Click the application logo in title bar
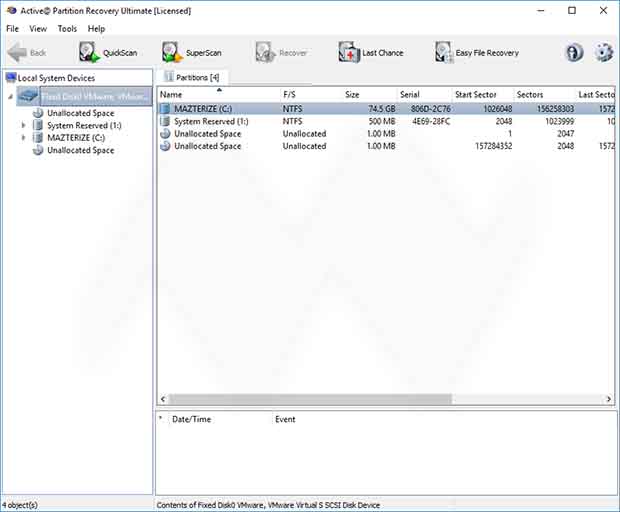The height and width of the screenshot is (512, 620). [x=11, y=11]
